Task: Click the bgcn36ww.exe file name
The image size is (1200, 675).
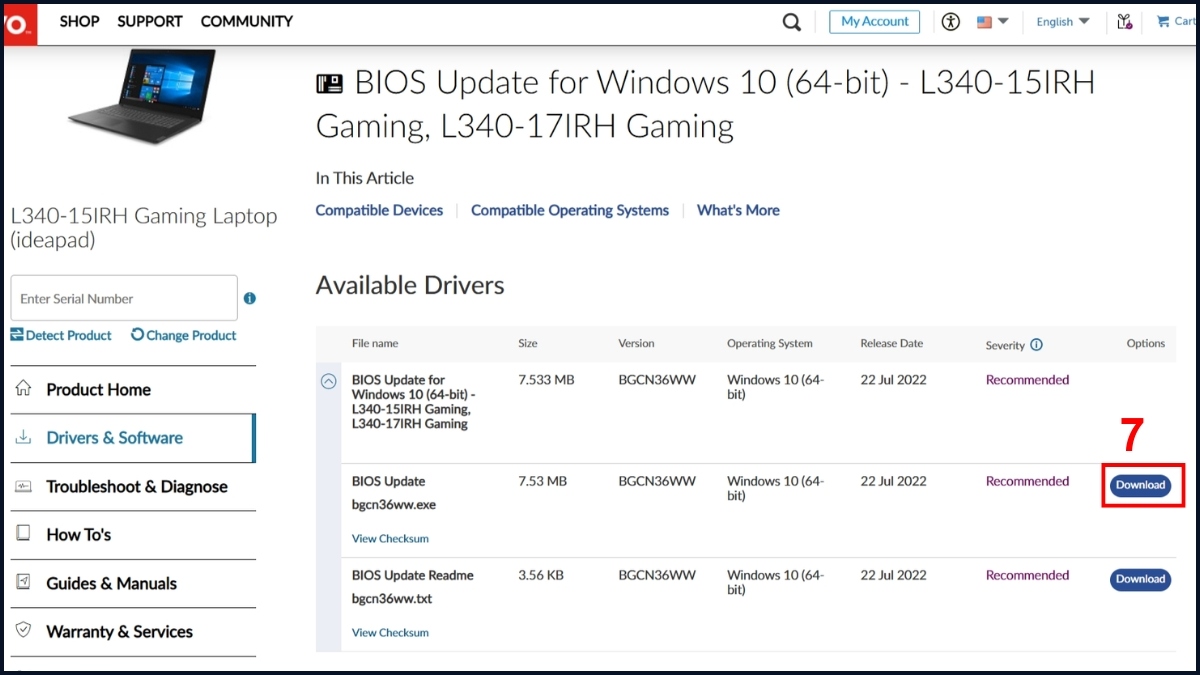Action: (x=394, y=505)
